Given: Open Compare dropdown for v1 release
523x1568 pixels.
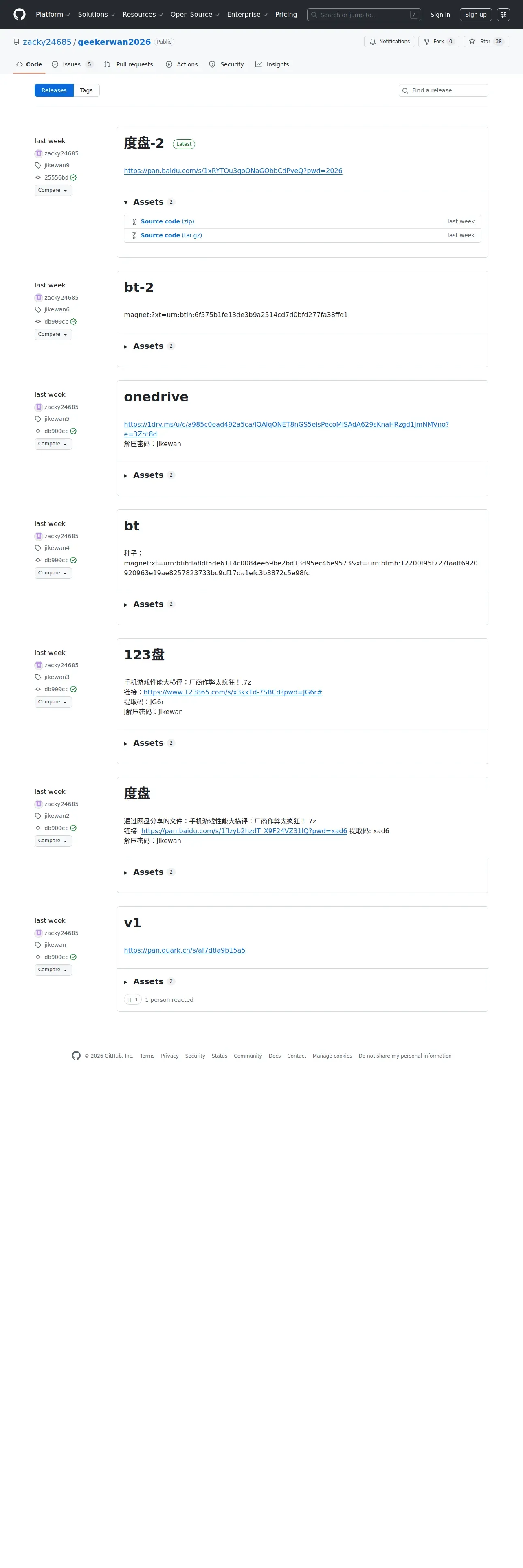Looking at the screenshot, I should (x=53, y=970).
